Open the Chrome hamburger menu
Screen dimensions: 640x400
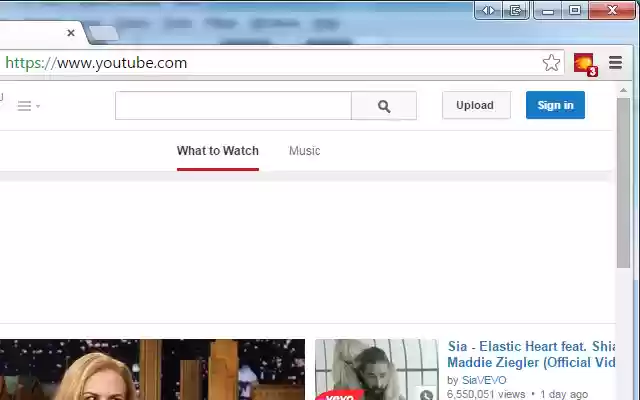pos(616,62)
